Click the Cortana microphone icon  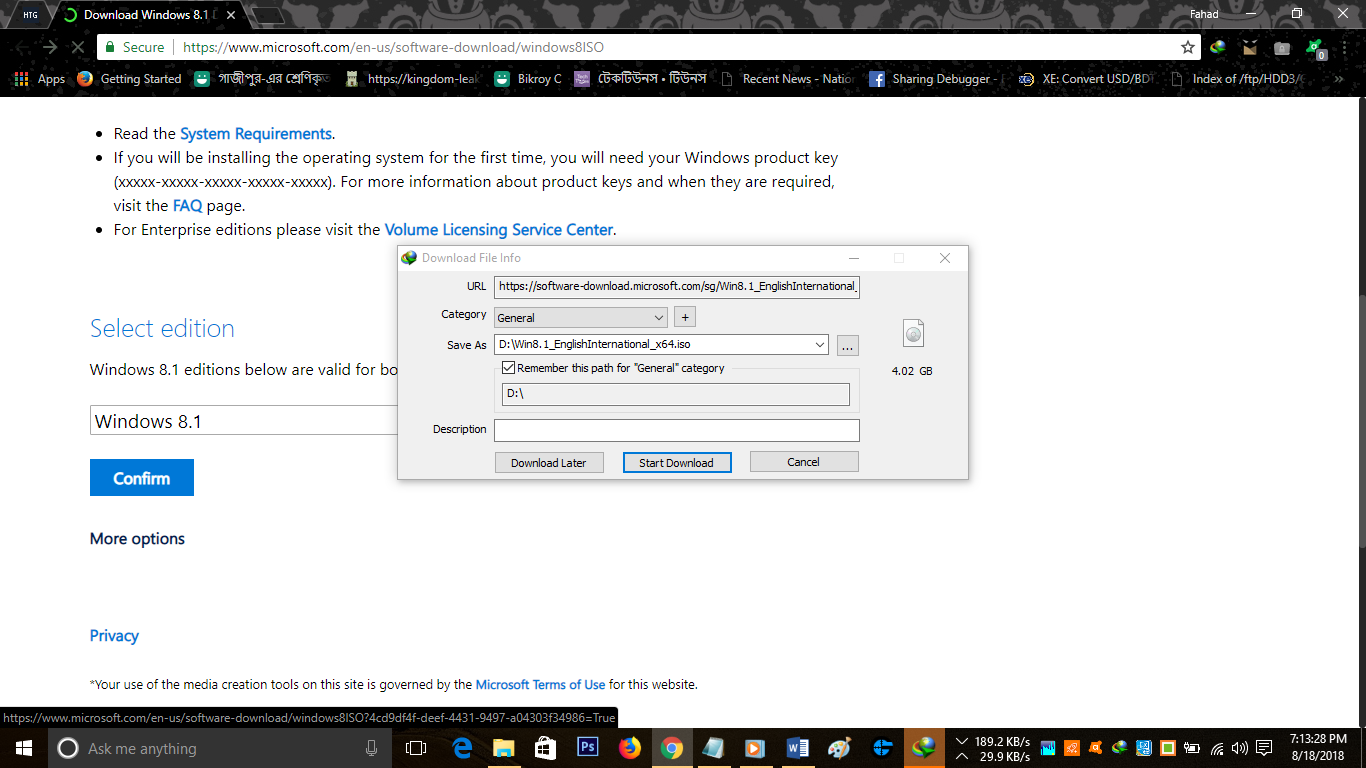point(372,748)
